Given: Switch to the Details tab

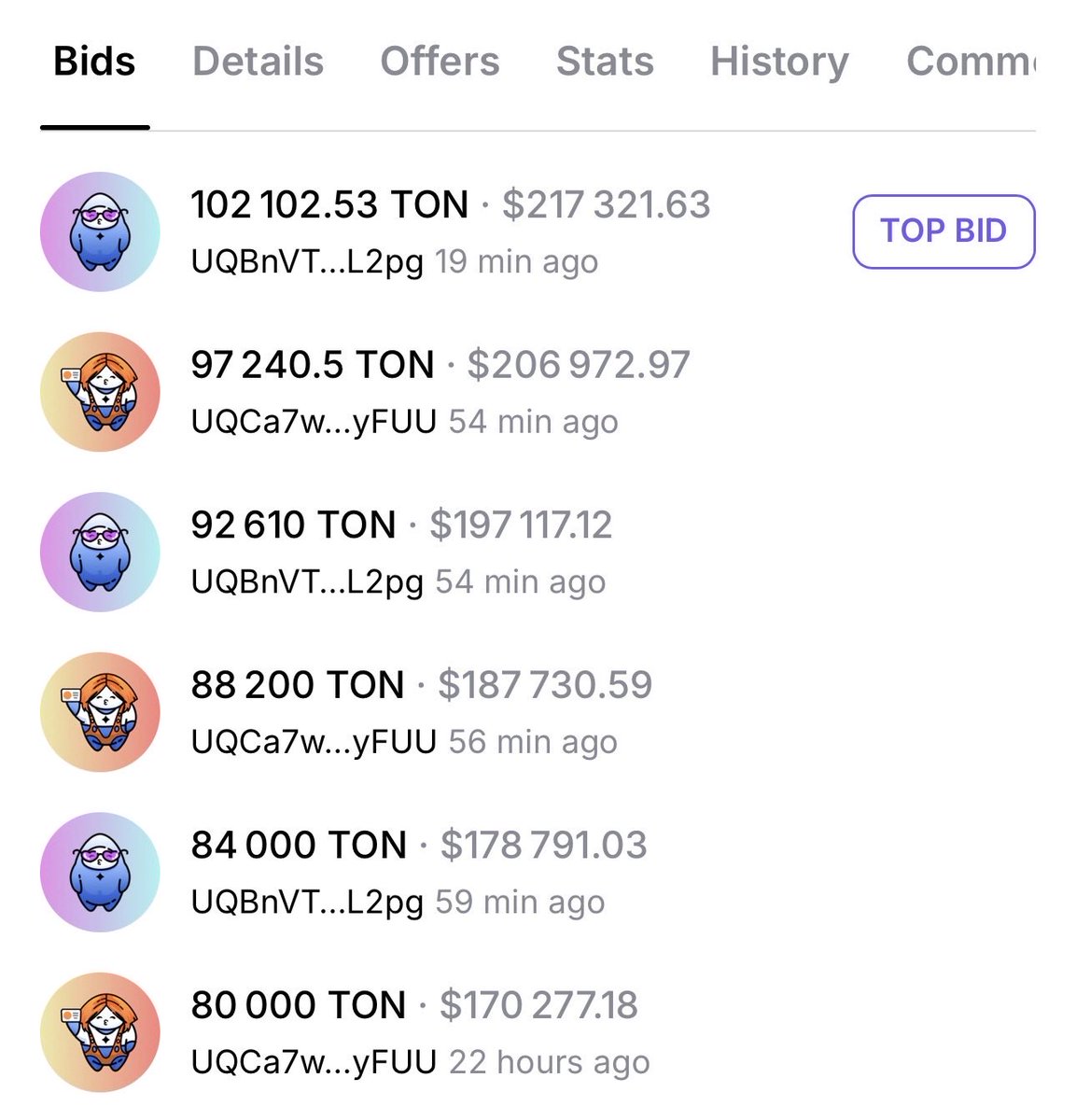Looking at the screenshot, I should [258, 62].
